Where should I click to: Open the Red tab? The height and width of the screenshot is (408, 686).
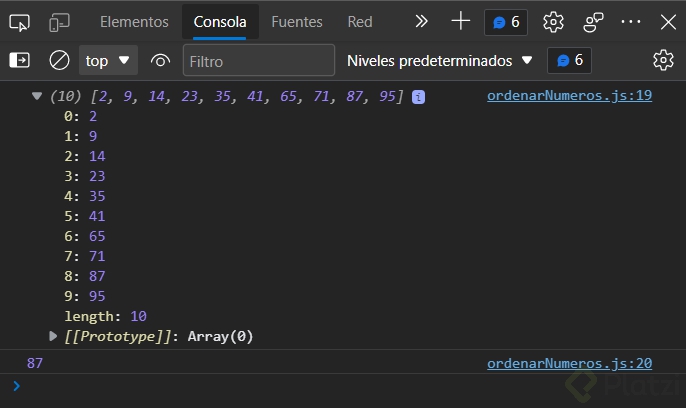tap(360, 22)
